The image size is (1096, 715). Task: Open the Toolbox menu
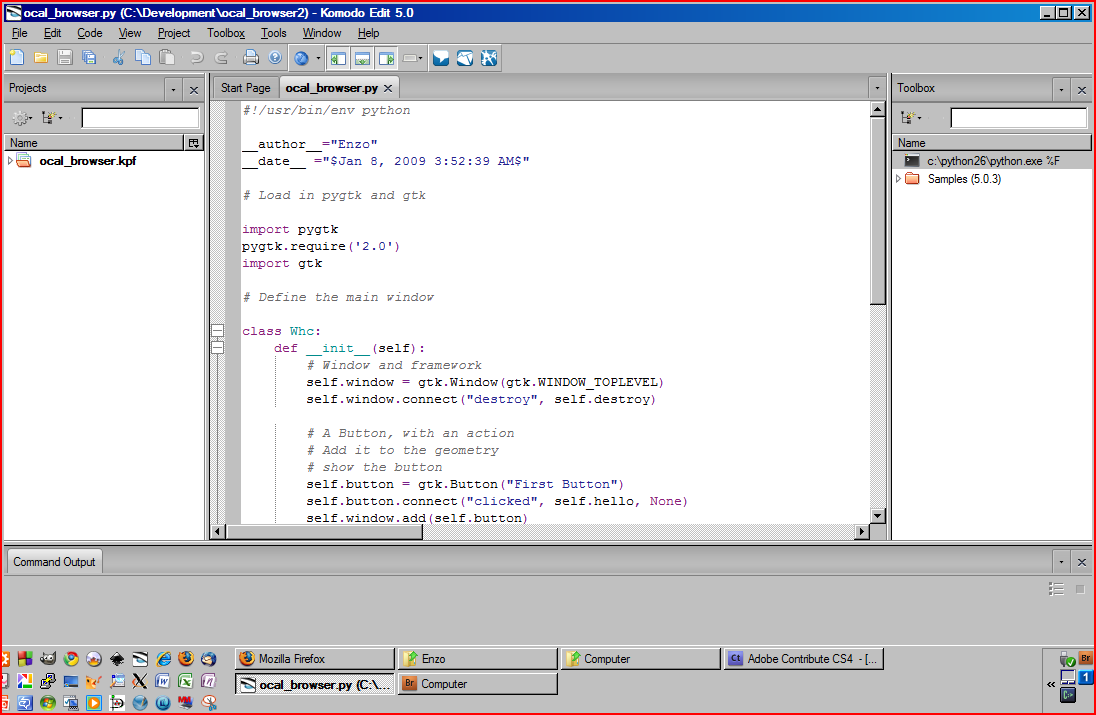pyautogui.click(x=226, y=33)
